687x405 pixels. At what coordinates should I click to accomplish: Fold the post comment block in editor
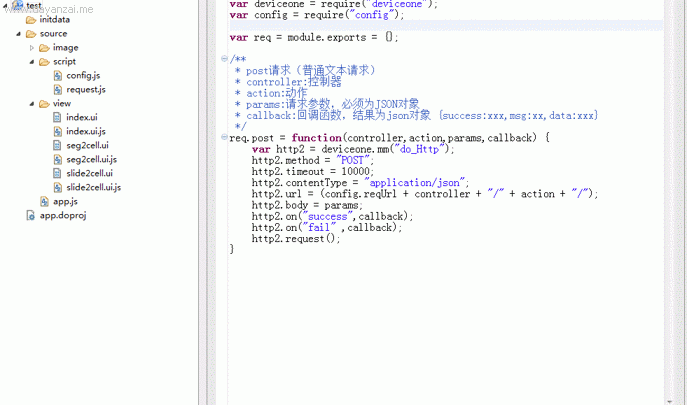tap(224, 58)
